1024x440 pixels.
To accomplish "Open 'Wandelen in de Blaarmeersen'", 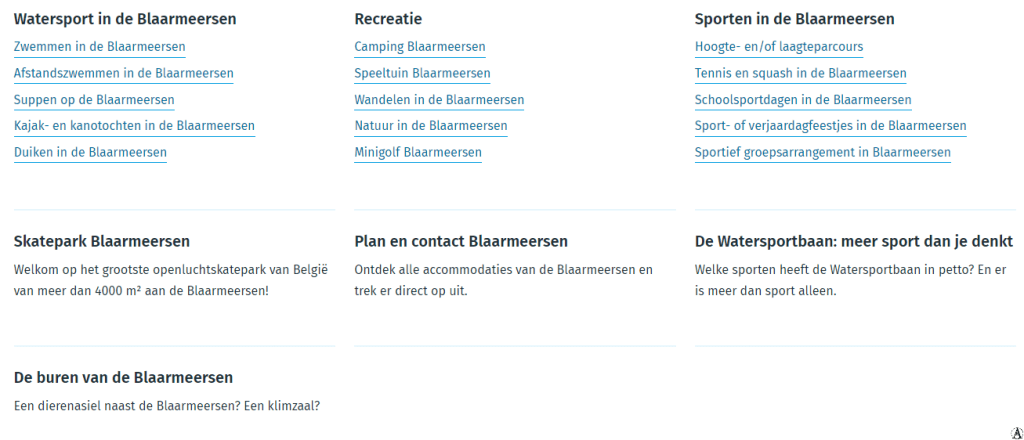I will 439,100.
